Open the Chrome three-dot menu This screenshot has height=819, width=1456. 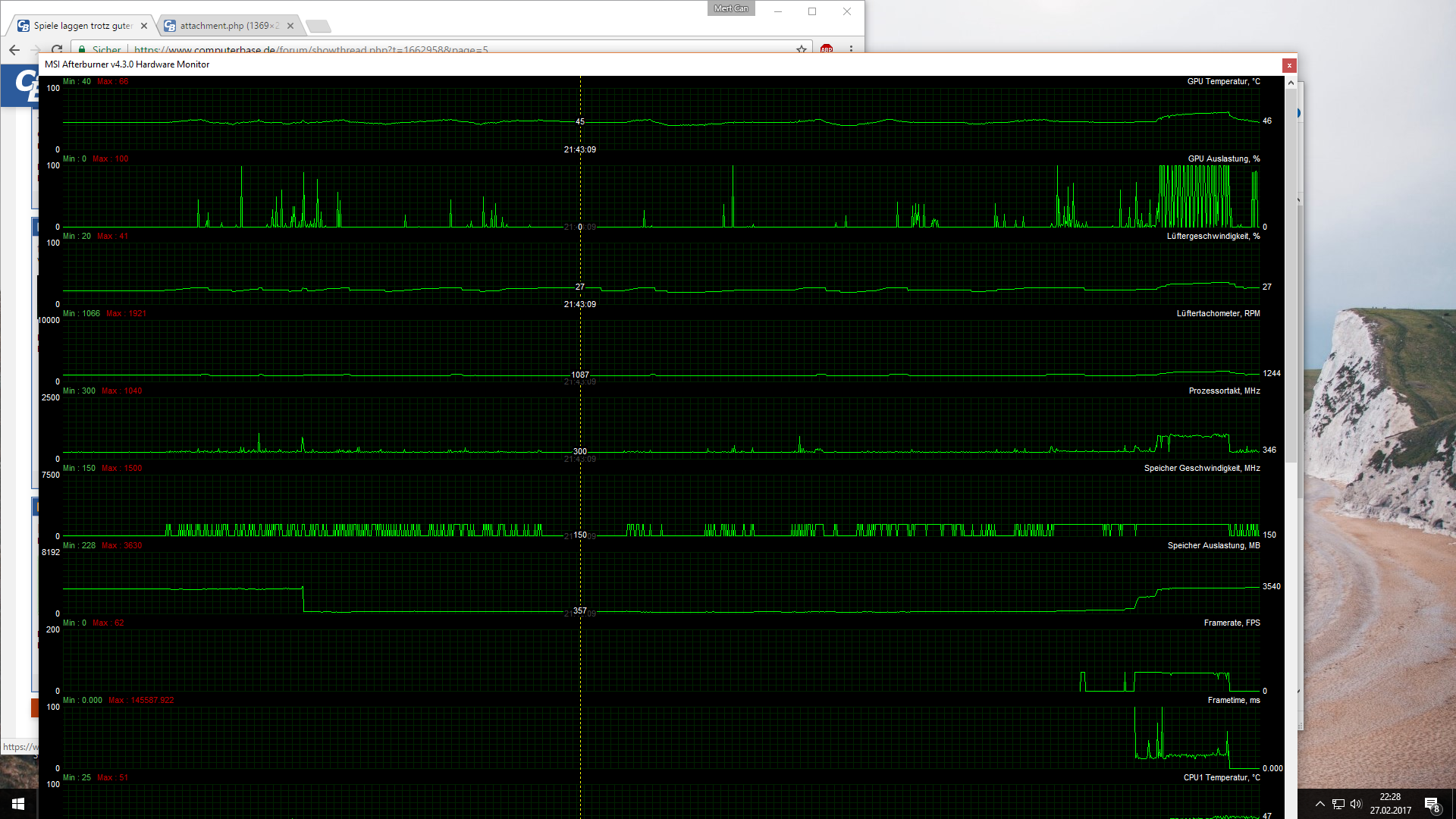tap(851, 49)
